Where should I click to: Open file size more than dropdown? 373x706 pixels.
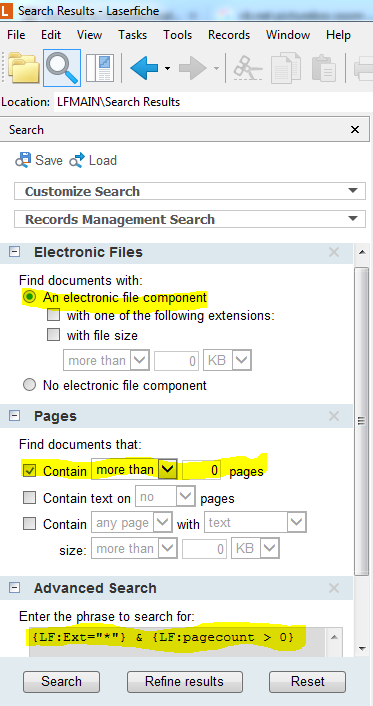(x=106, y=361)
